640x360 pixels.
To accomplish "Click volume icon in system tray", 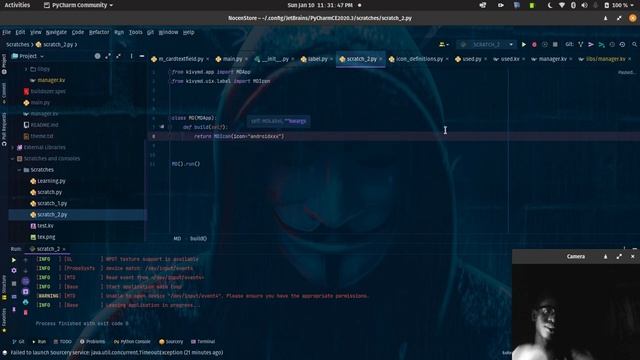I will (584, 5).
